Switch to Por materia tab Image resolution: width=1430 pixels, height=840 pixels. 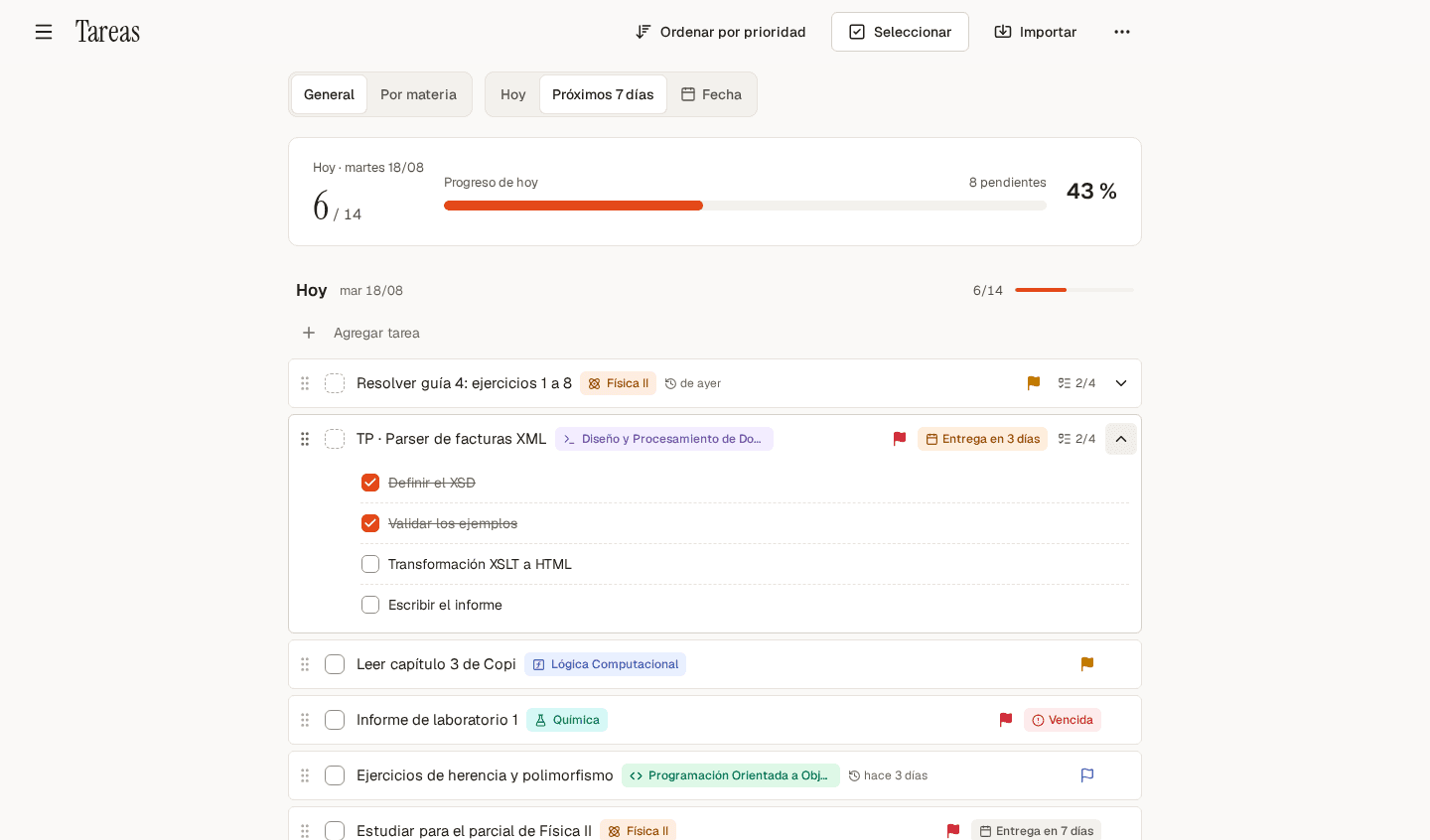click(418, 94)
